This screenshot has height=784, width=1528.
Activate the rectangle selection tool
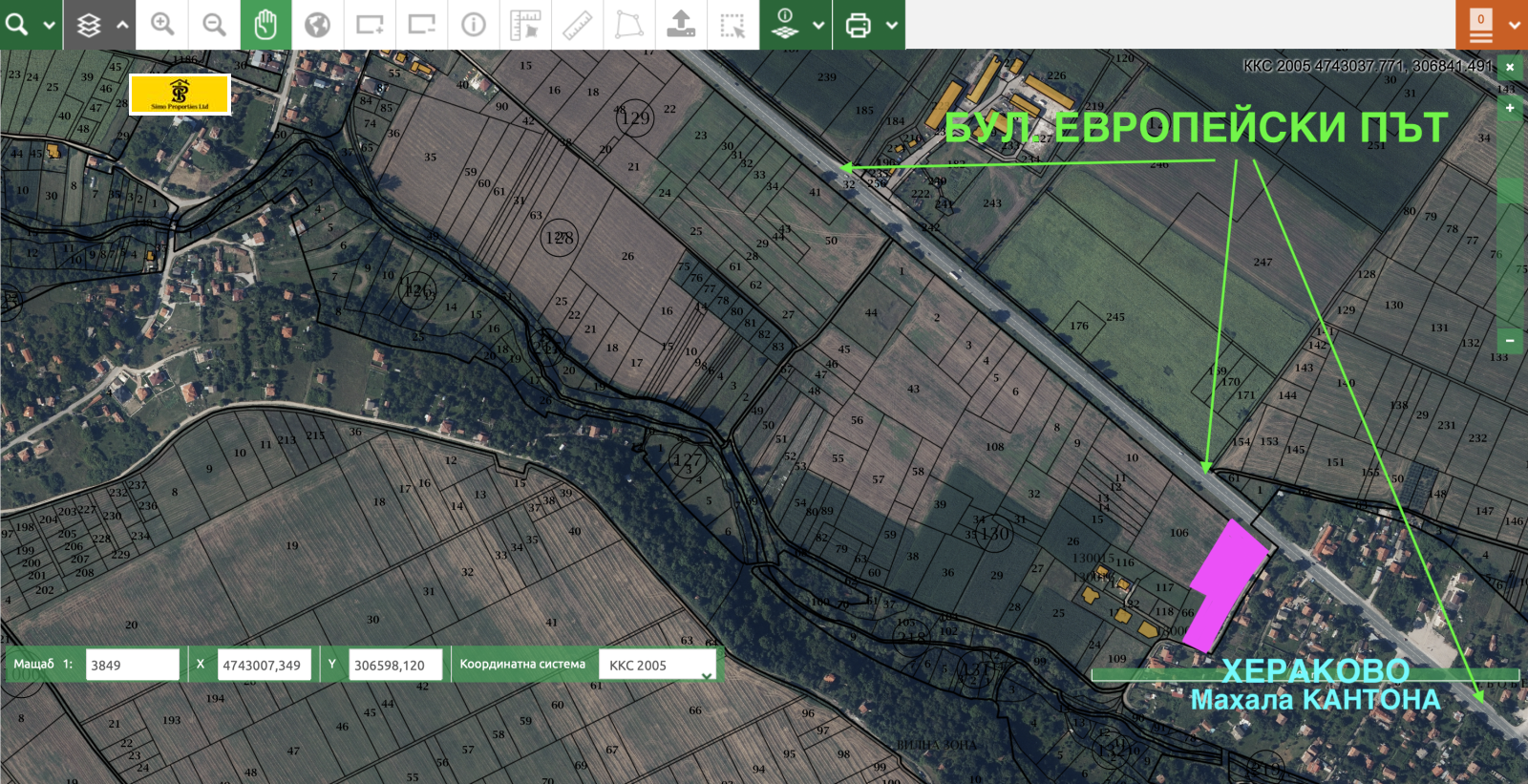(732, 25)
